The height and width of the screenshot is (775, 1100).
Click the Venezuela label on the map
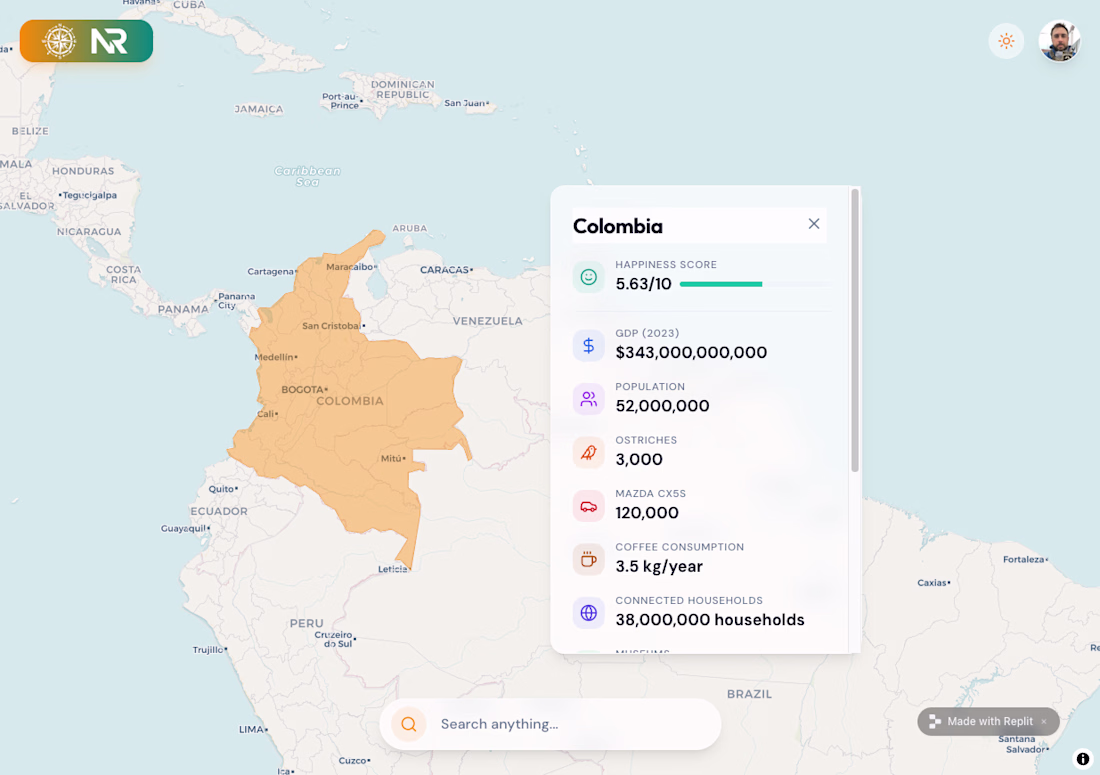coord(488,321)
